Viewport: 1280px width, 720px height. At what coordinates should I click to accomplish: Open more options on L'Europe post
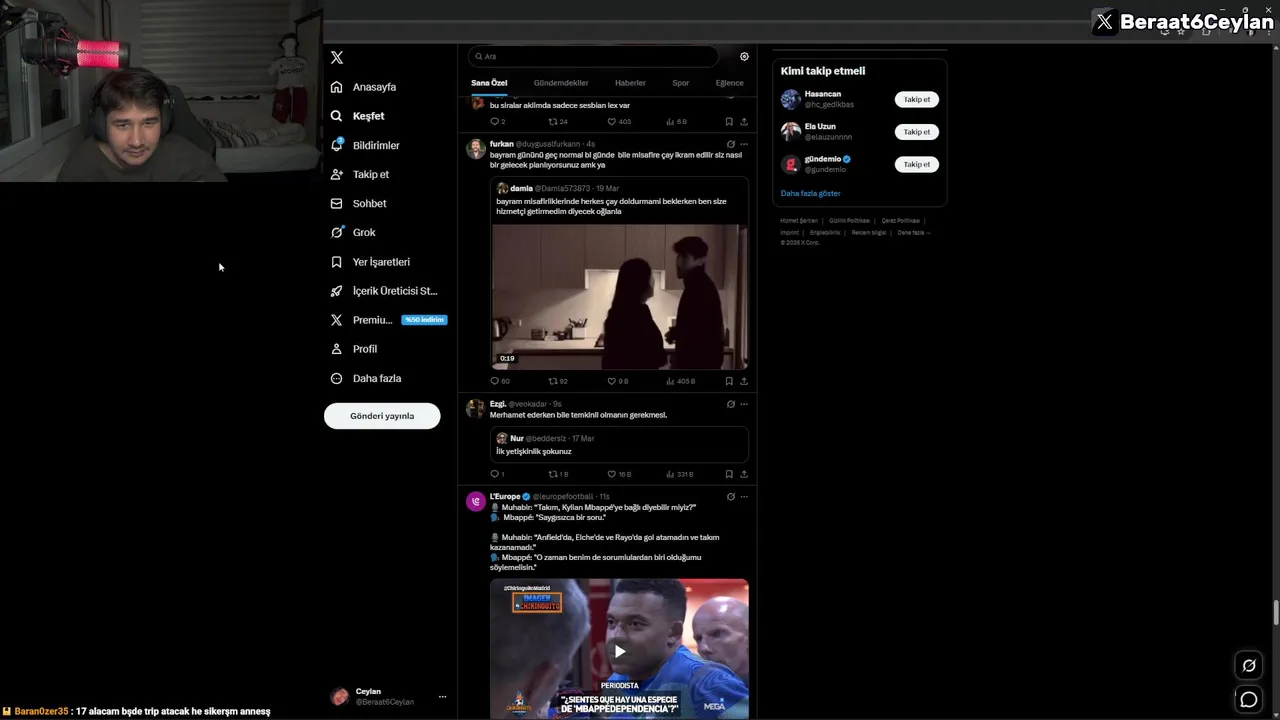(x=744, y=497)
